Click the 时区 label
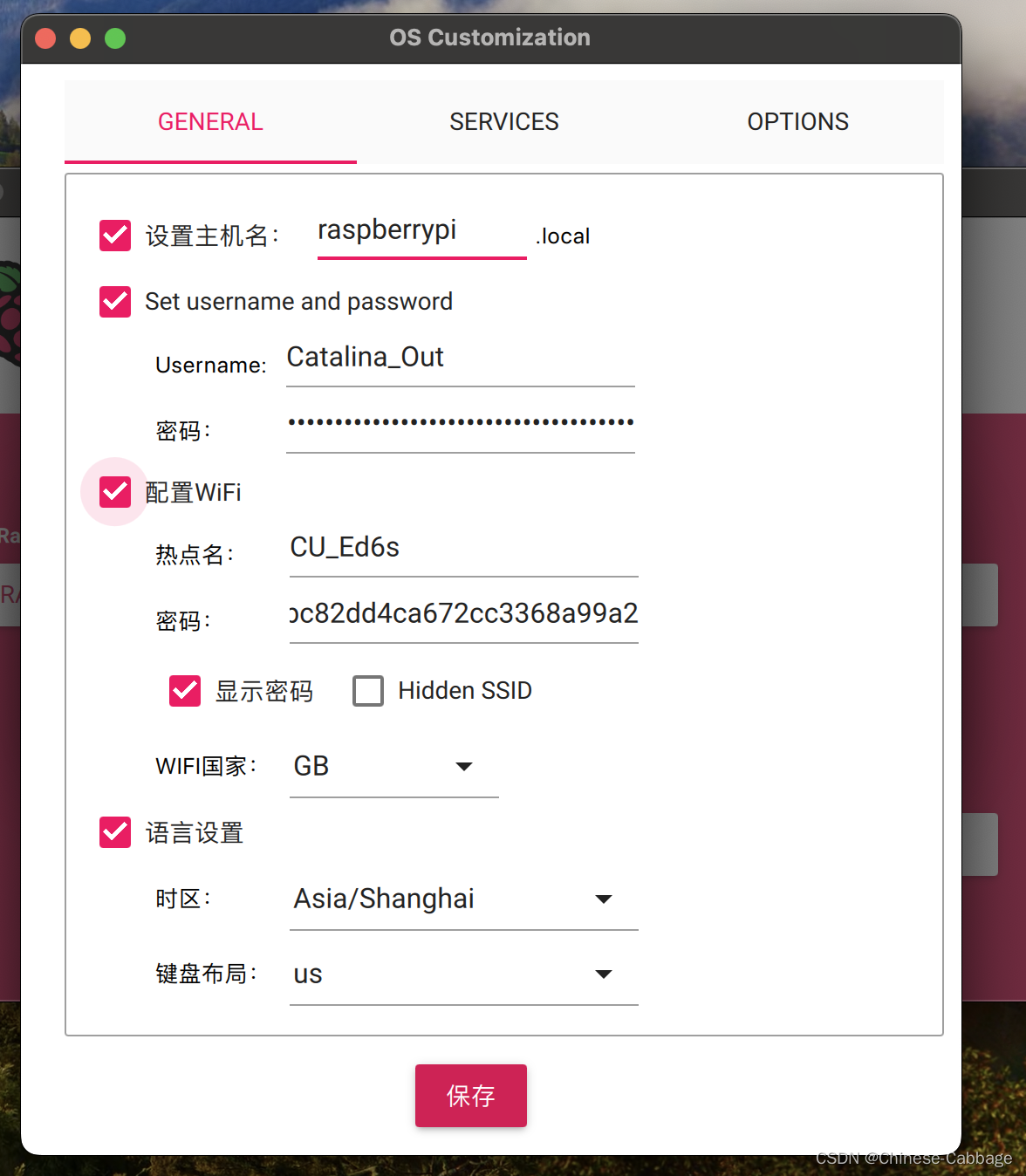1026x1176 pixels. click(183, 899)
